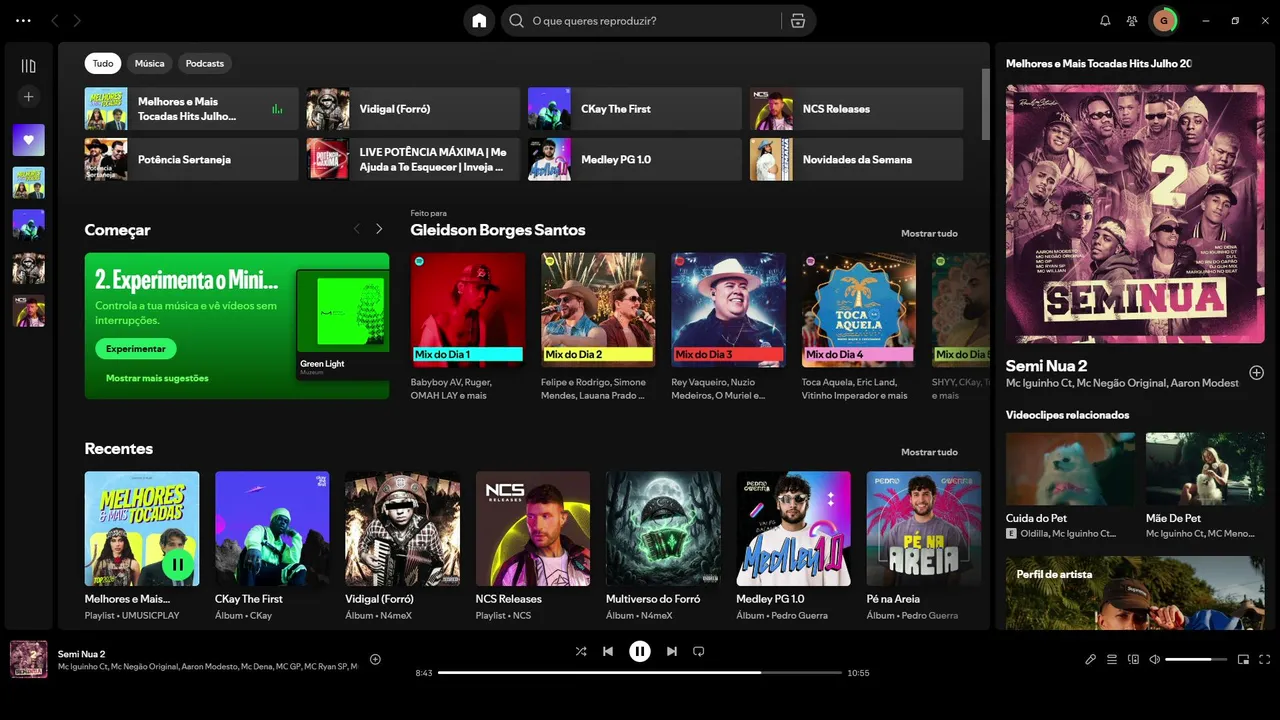Pause playback on the Melhores e Mais playlist cover
Viewport: 1280px width, 720px height.
pos(178,565)
